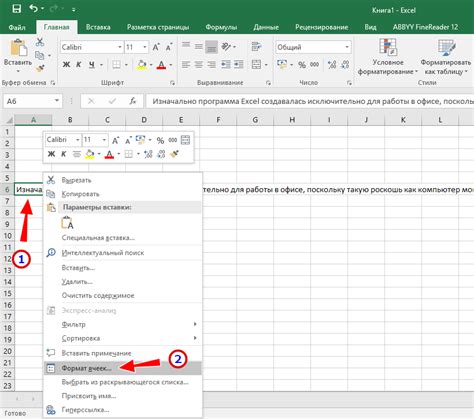Center text horizontally in the ribbon alignment group
474x419 pixels.
[199, 64]
